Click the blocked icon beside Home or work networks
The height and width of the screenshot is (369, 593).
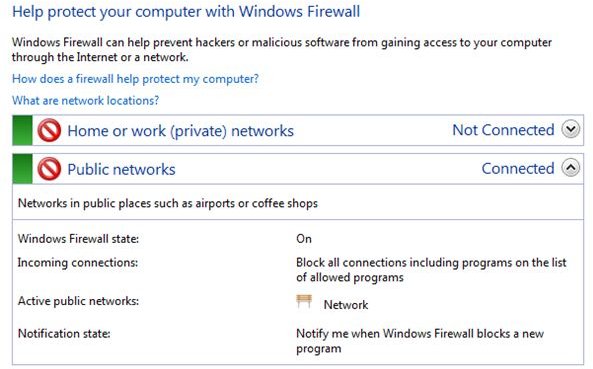coord(49,130)
